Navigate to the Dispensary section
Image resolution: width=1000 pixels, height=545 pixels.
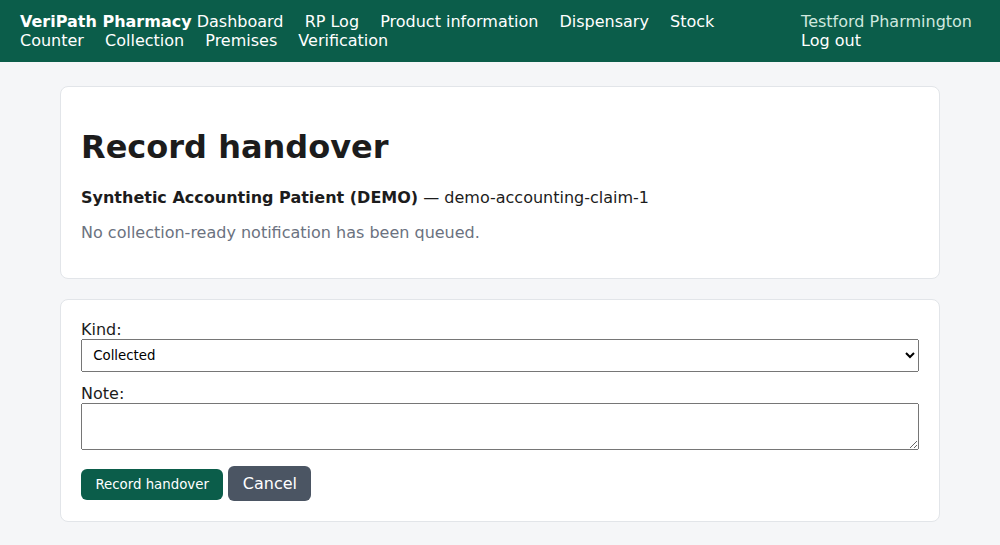(x=604, y=21)
